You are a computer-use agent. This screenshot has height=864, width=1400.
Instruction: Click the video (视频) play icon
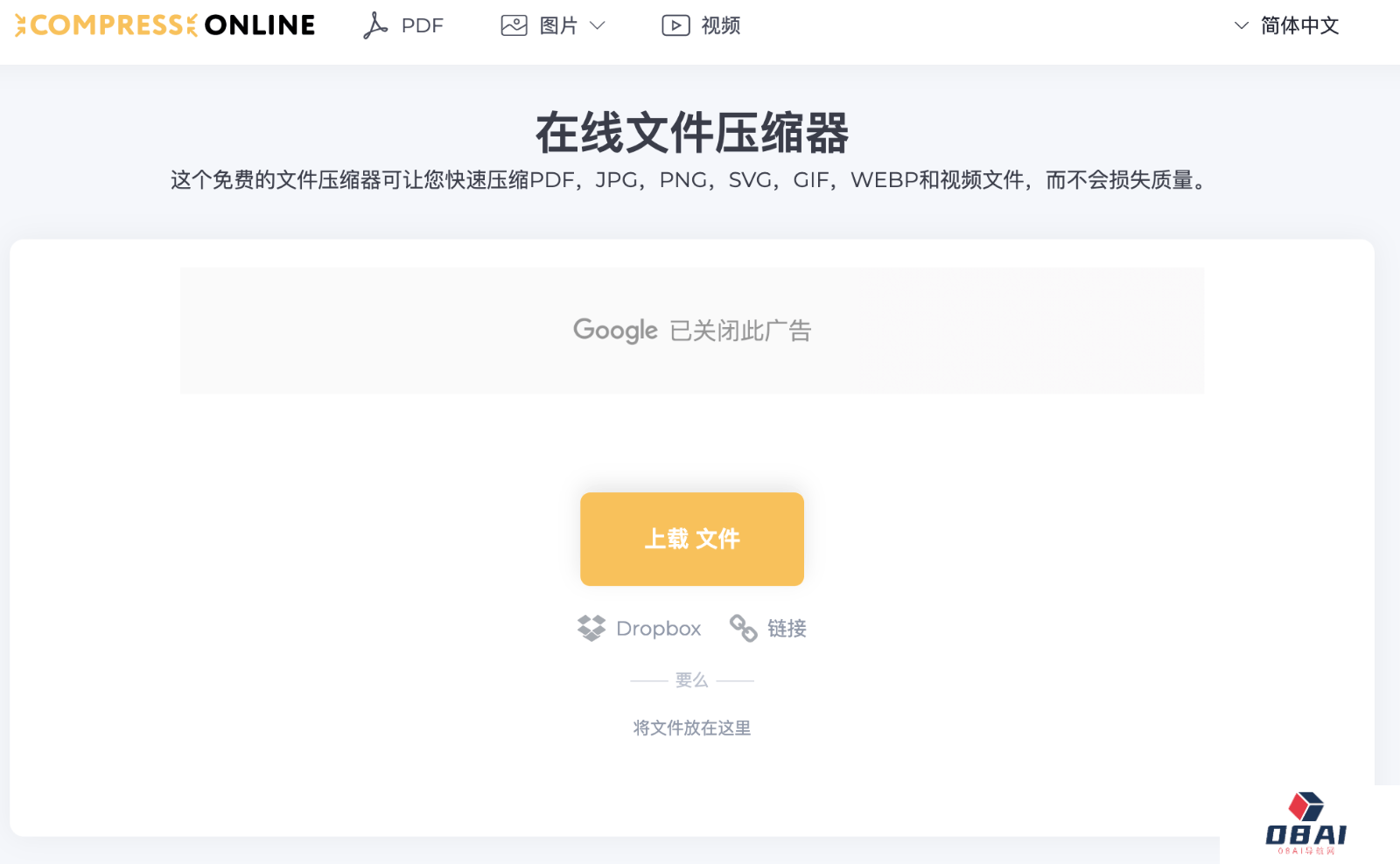(675, 25)
